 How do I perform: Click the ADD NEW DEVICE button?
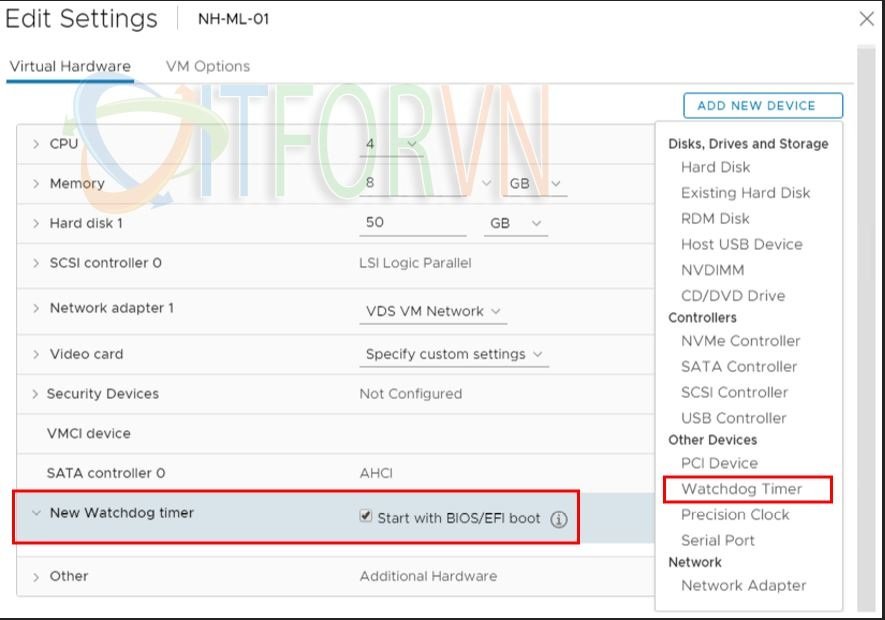pyautogui.click(x=762, y=105)
